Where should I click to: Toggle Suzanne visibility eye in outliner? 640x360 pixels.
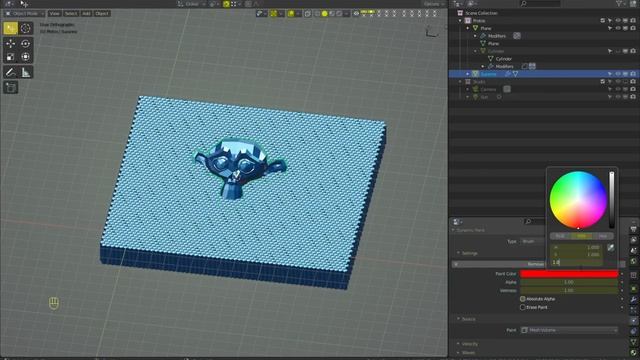pyautogui.click(x=618, y=74)
